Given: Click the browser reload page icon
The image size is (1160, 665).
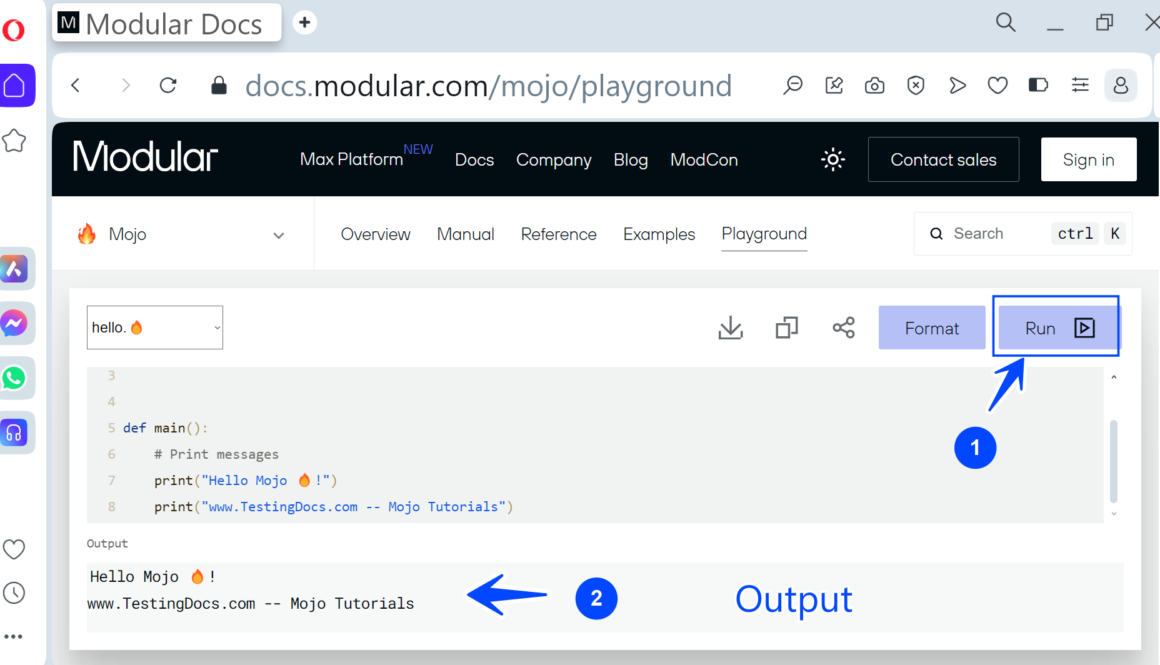Looking at the screenshot, I should 168,86.
